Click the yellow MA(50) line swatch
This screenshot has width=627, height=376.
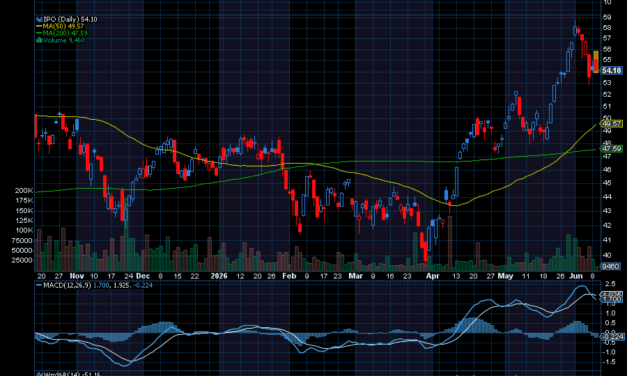[x=39, y=26]
